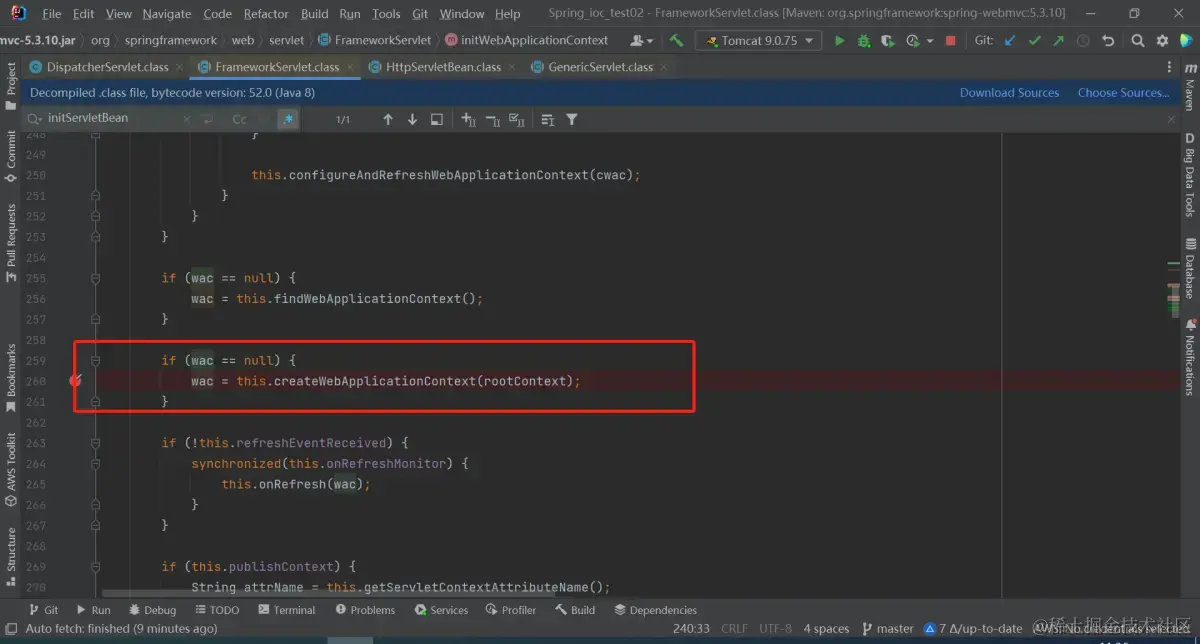Collapse code block at line 263 fold marker
1200x644 pixels.
pyautogui.click(x=95, y=443)
